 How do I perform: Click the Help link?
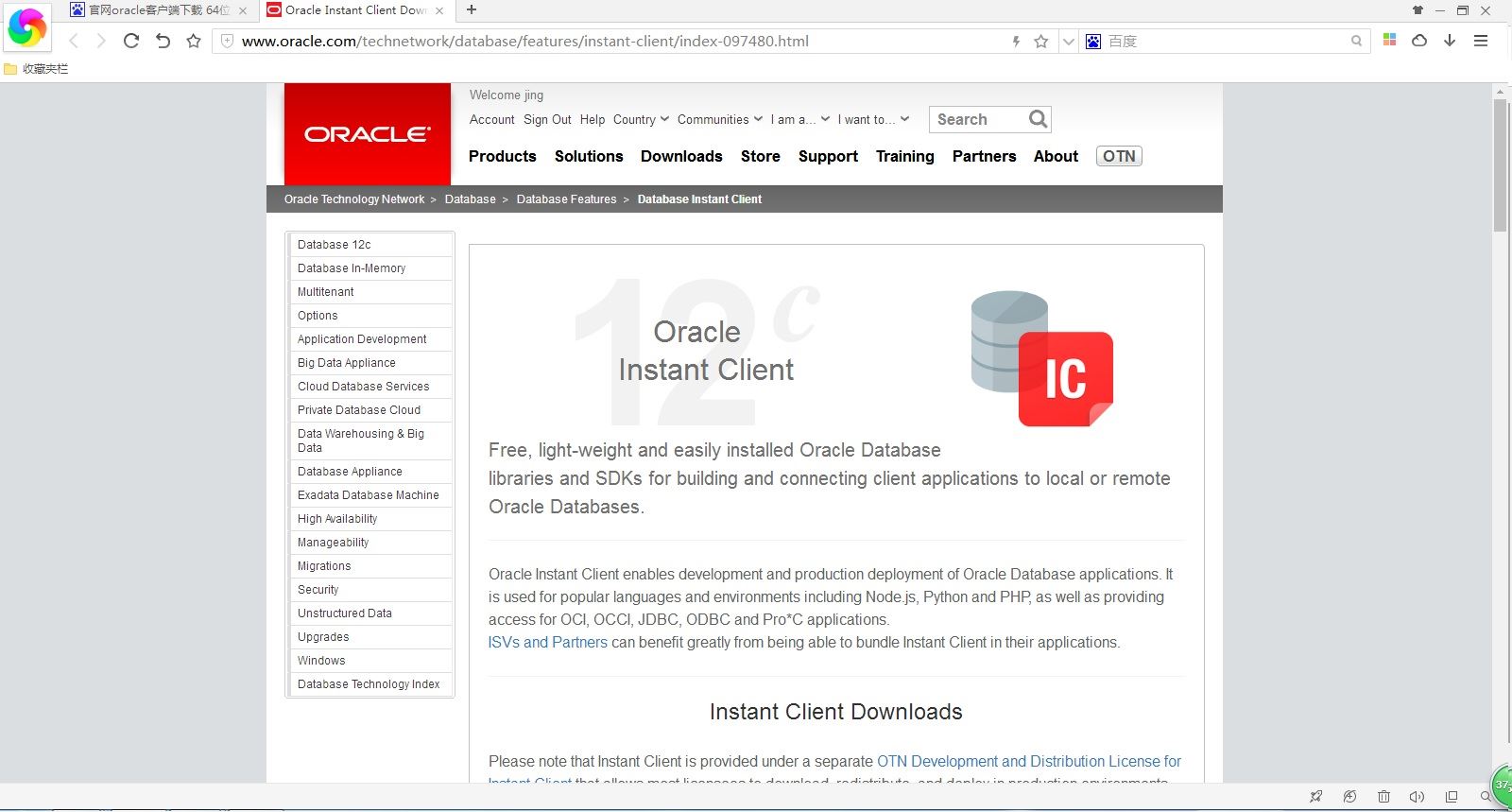593,119
